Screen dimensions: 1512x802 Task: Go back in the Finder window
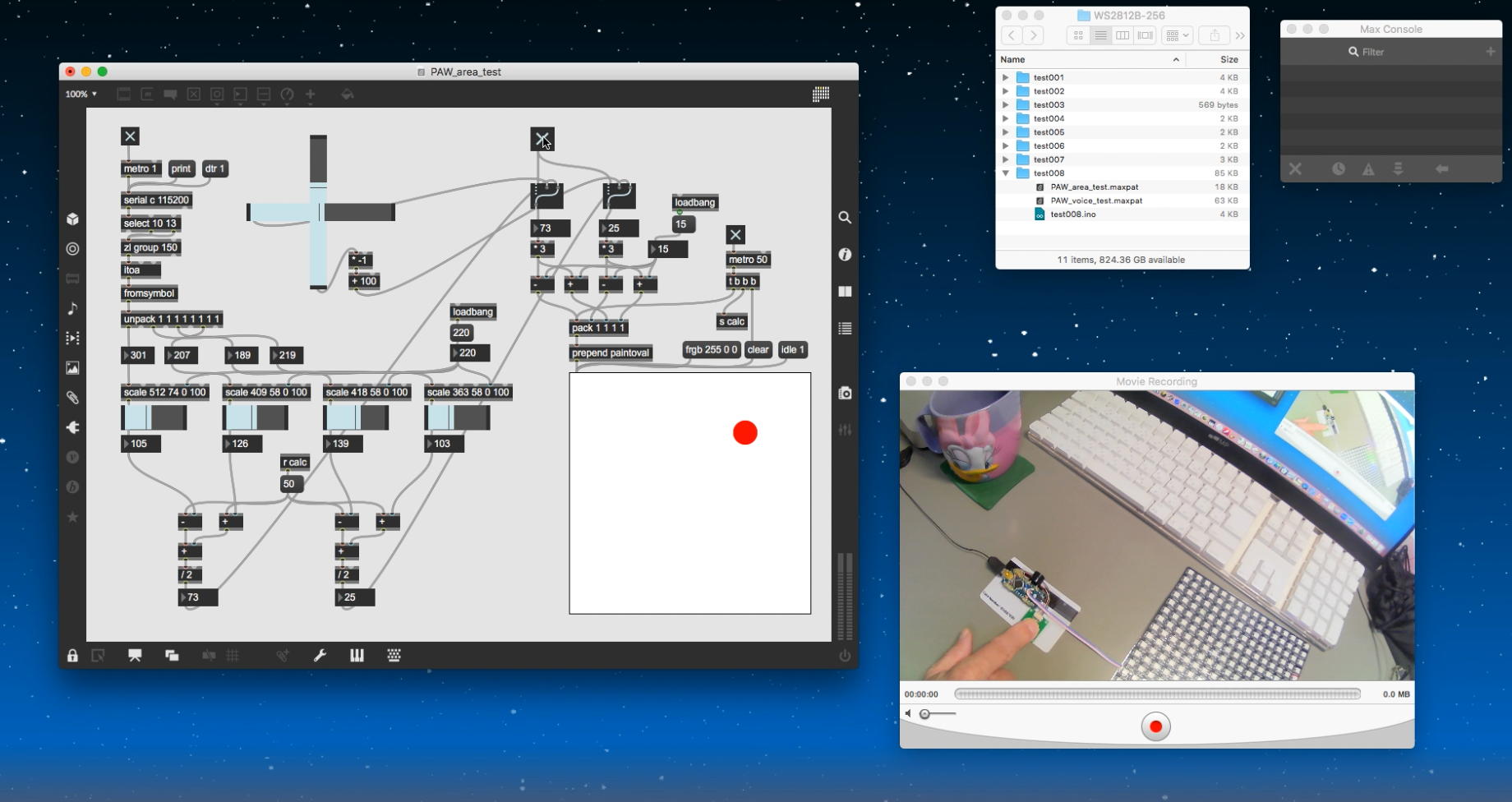pos(1012,35)
